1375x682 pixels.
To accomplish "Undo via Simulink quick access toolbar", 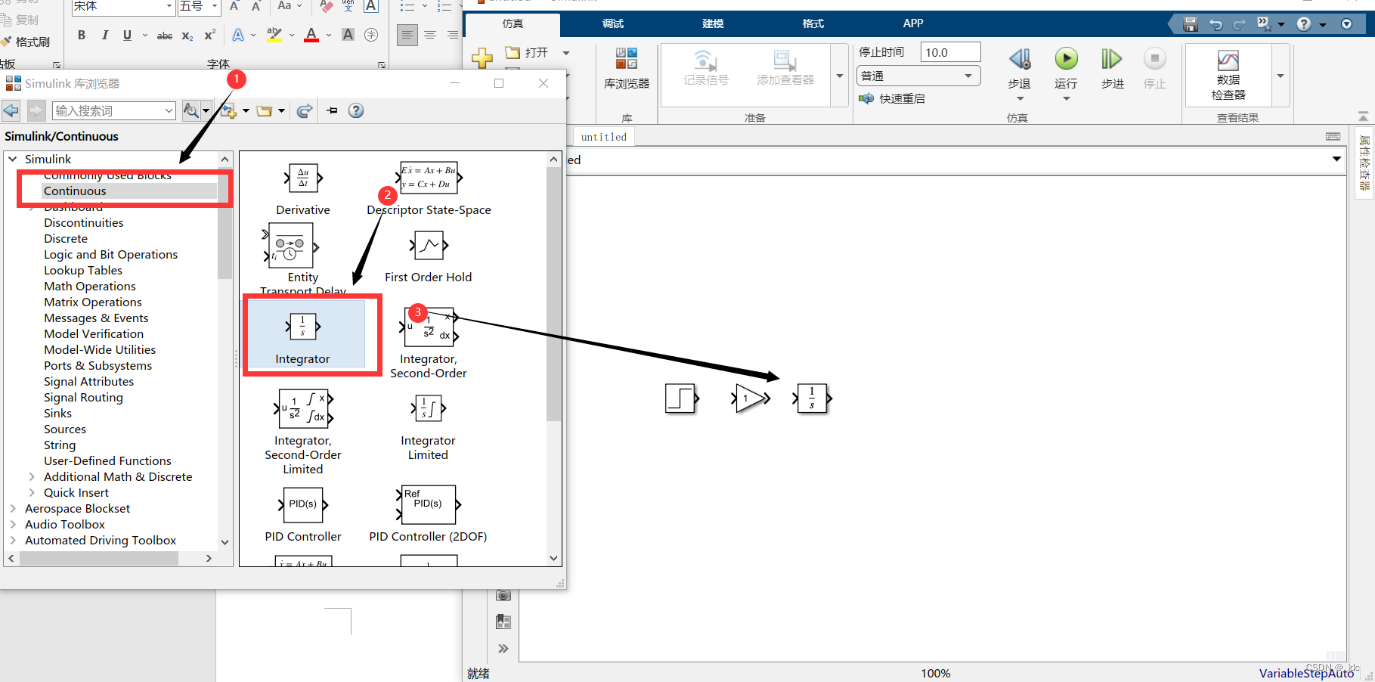I will 1215,24.
